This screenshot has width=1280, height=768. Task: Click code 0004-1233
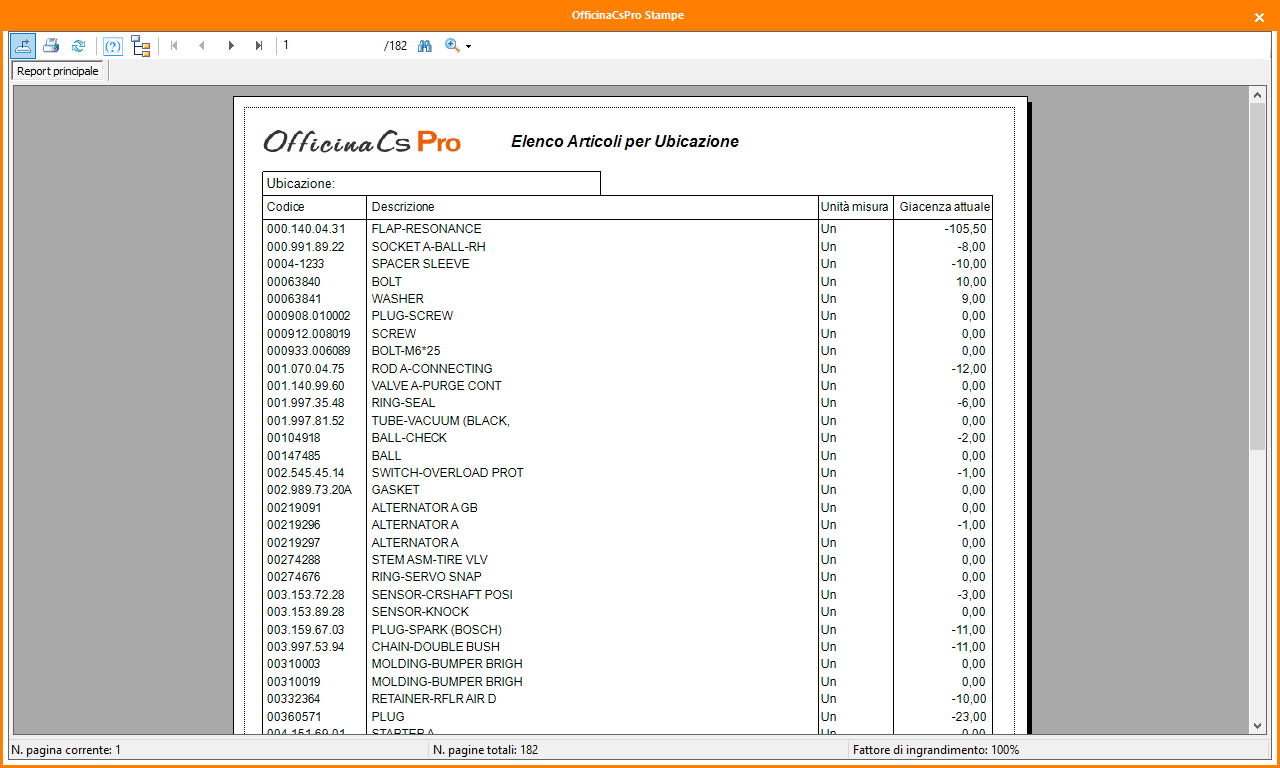(x=298, y=264)
